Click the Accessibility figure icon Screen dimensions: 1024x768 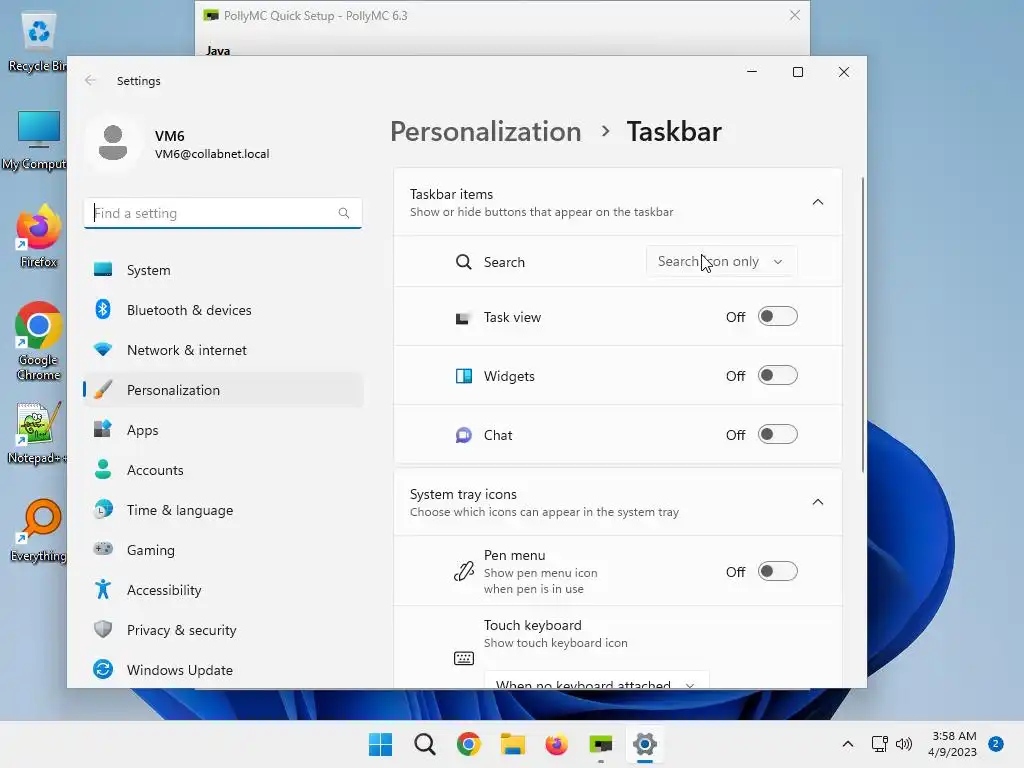(103, 589)
